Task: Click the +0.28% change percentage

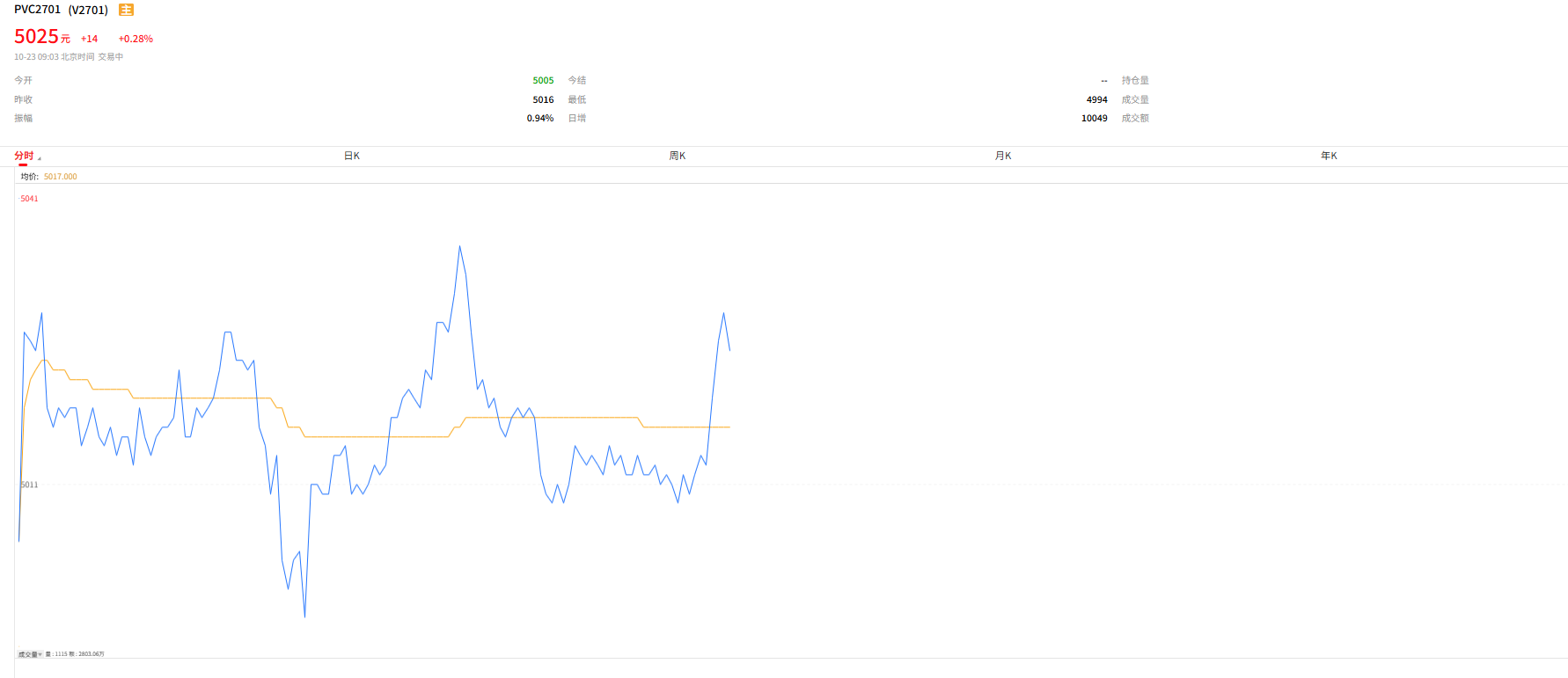Action: [x=136, y=39]
